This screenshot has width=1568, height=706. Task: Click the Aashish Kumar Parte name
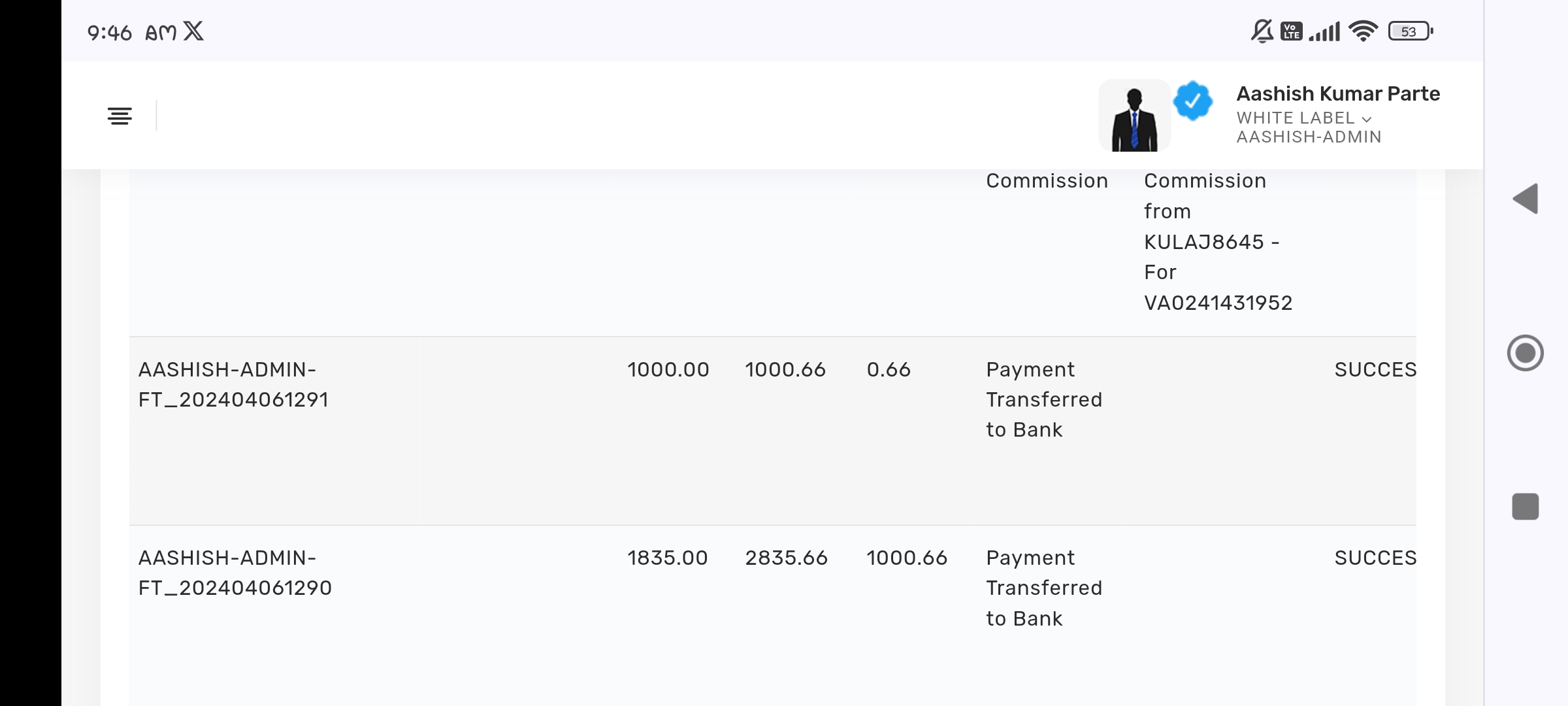[1337, 93]
